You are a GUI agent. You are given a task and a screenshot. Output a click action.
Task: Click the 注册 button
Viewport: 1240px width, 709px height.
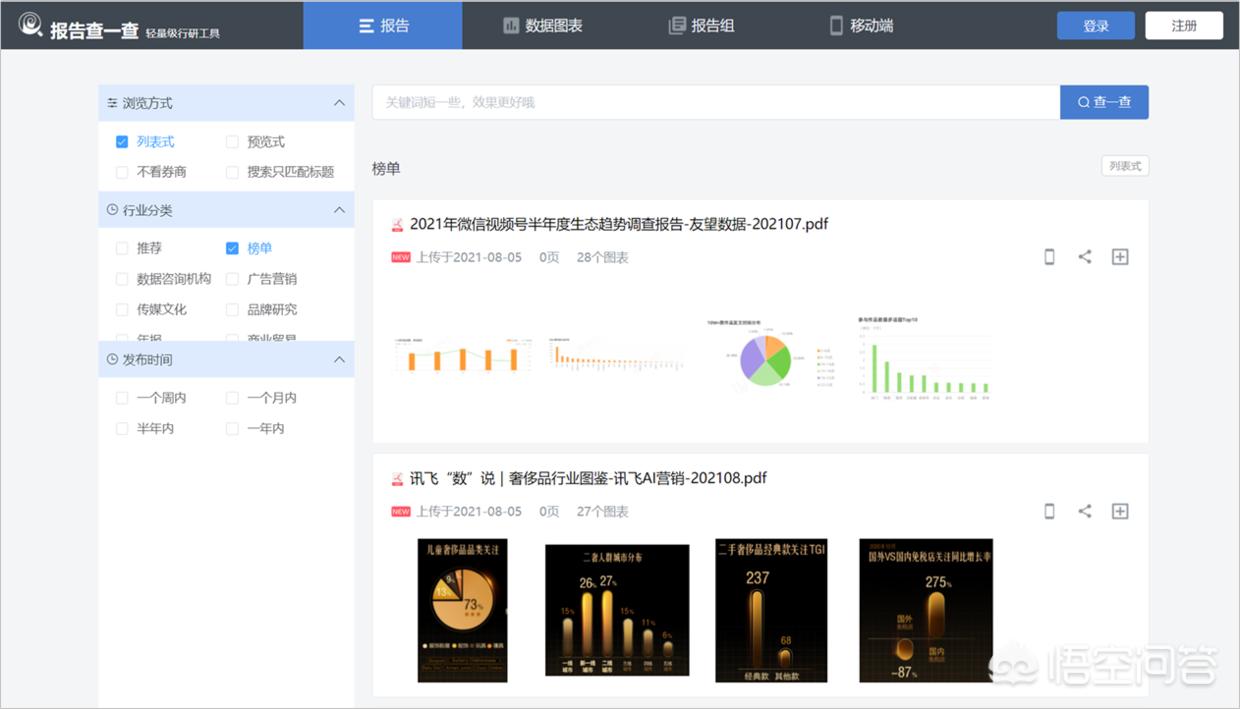coord(1184,26)
